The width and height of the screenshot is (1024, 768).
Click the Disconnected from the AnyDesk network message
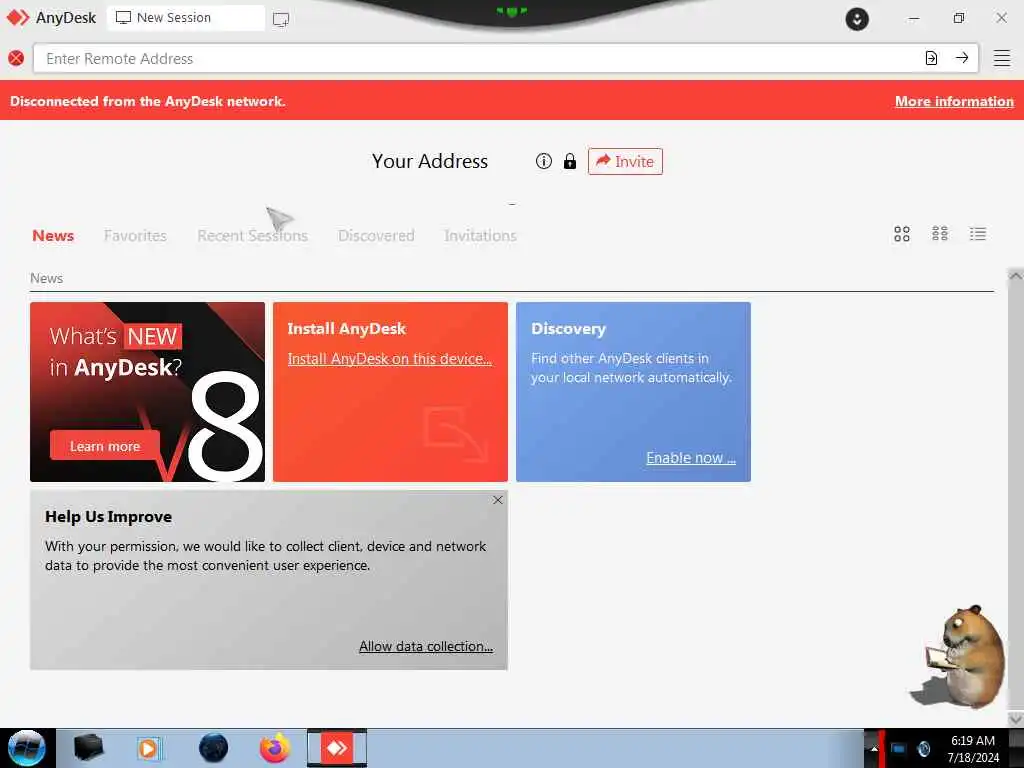[148, 101]
